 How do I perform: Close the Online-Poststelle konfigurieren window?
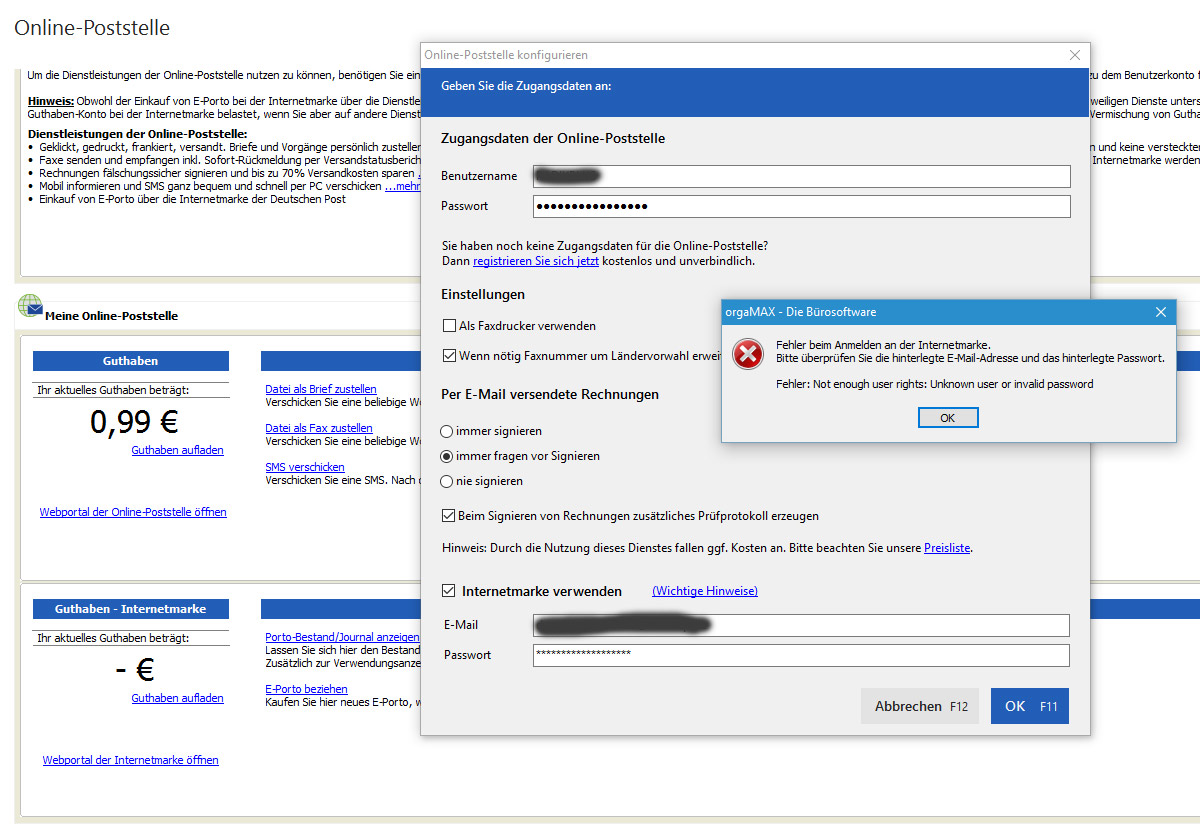click(1075, 55)
